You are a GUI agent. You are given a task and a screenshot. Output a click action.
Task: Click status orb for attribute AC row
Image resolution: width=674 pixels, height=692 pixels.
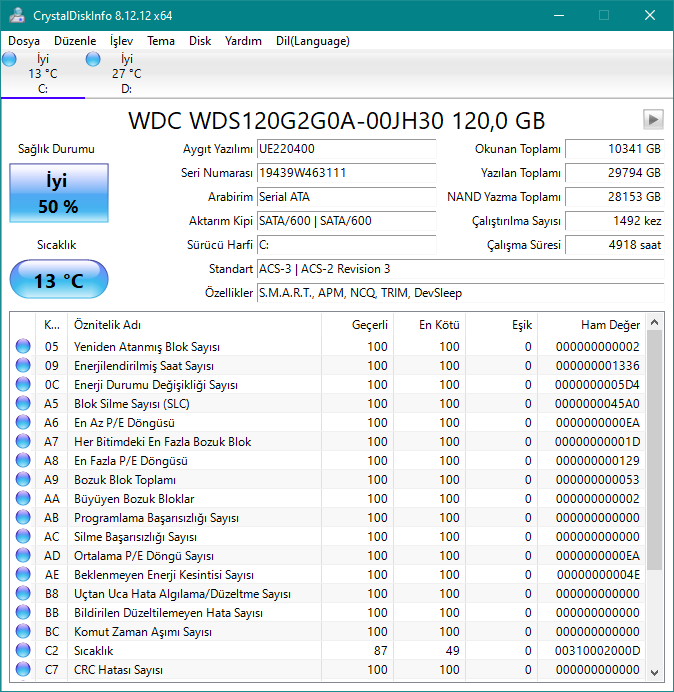point(23,536)
